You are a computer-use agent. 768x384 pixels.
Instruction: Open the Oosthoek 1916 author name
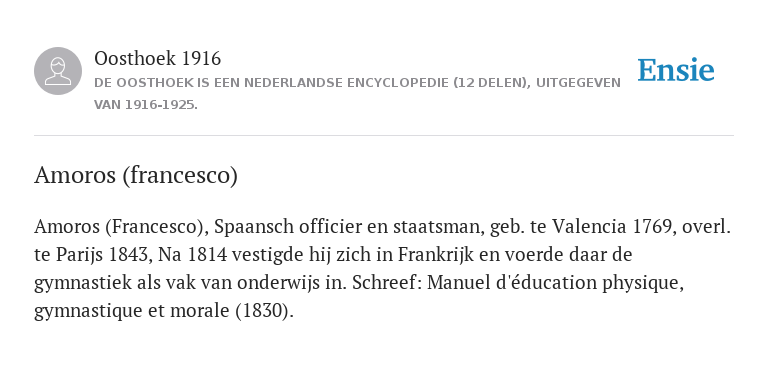click(x=157, y=58)
